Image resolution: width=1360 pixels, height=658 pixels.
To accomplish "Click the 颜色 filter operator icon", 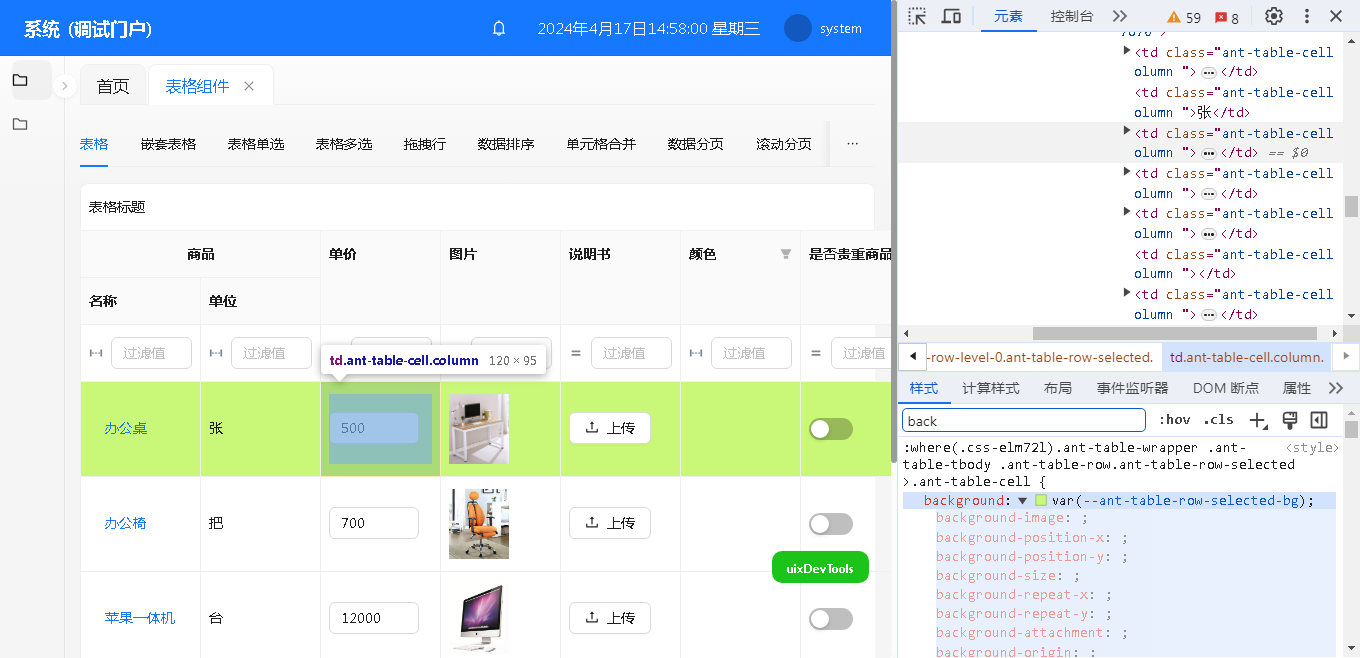I will coord(696,353).
